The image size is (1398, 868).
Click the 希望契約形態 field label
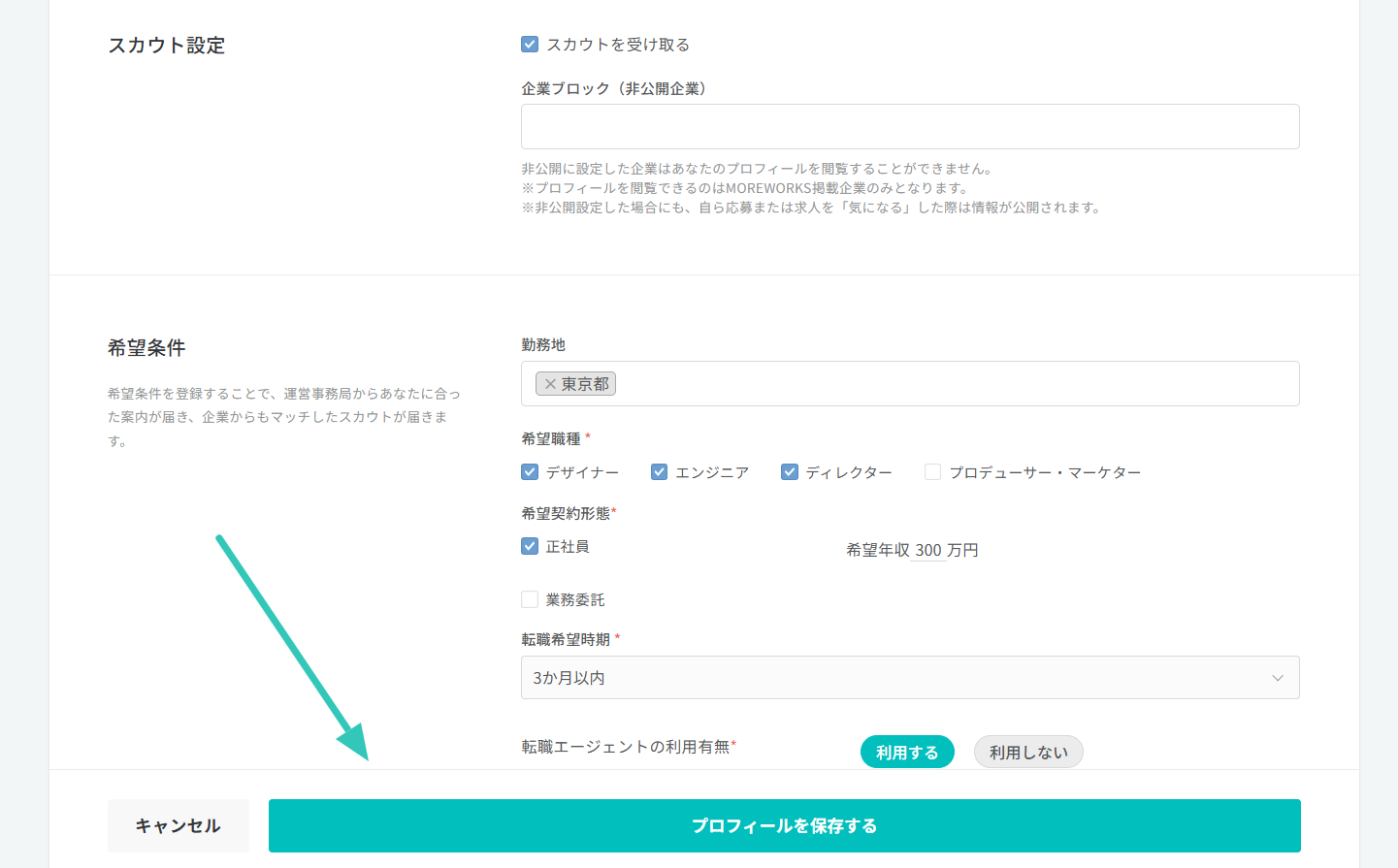pos(566,513)
